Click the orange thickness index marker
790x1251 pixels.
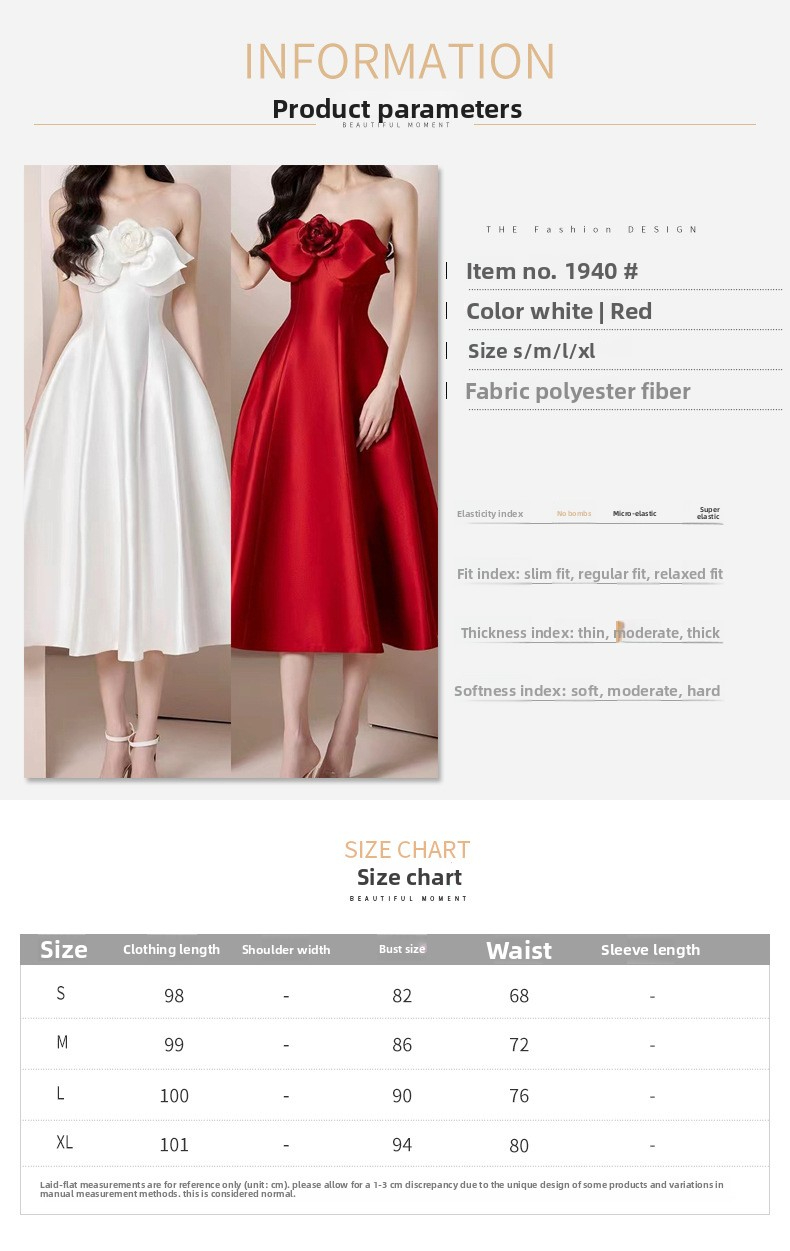pyautogui.click(x=620, y=631)
